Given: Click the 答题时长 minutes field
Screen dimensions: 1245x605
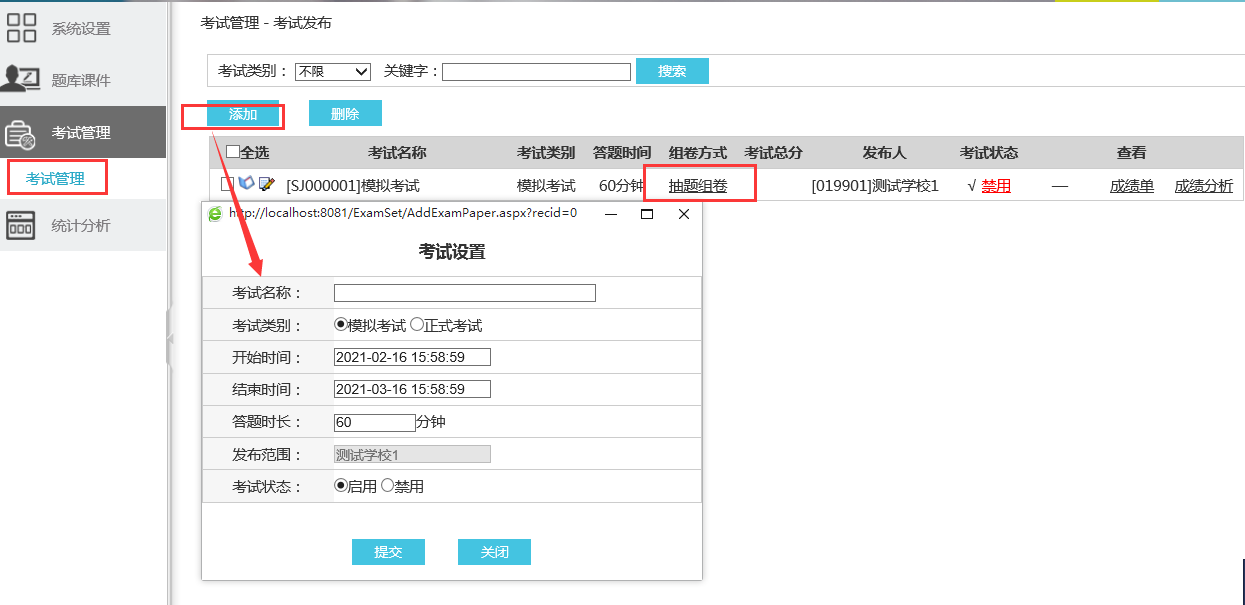Looking at the screenshot, I should click(x=374, y=422).
